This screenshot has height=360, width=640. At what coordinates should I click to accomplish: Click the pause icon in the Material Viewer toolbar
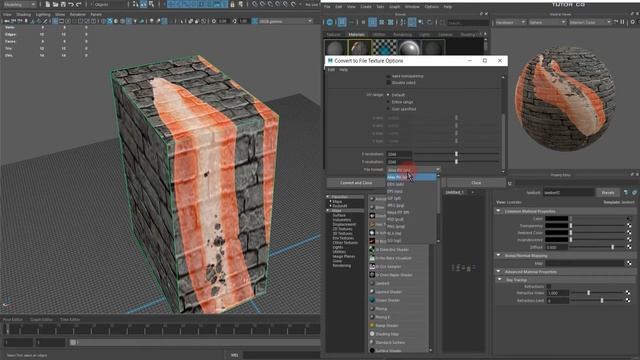coord(622,22)
